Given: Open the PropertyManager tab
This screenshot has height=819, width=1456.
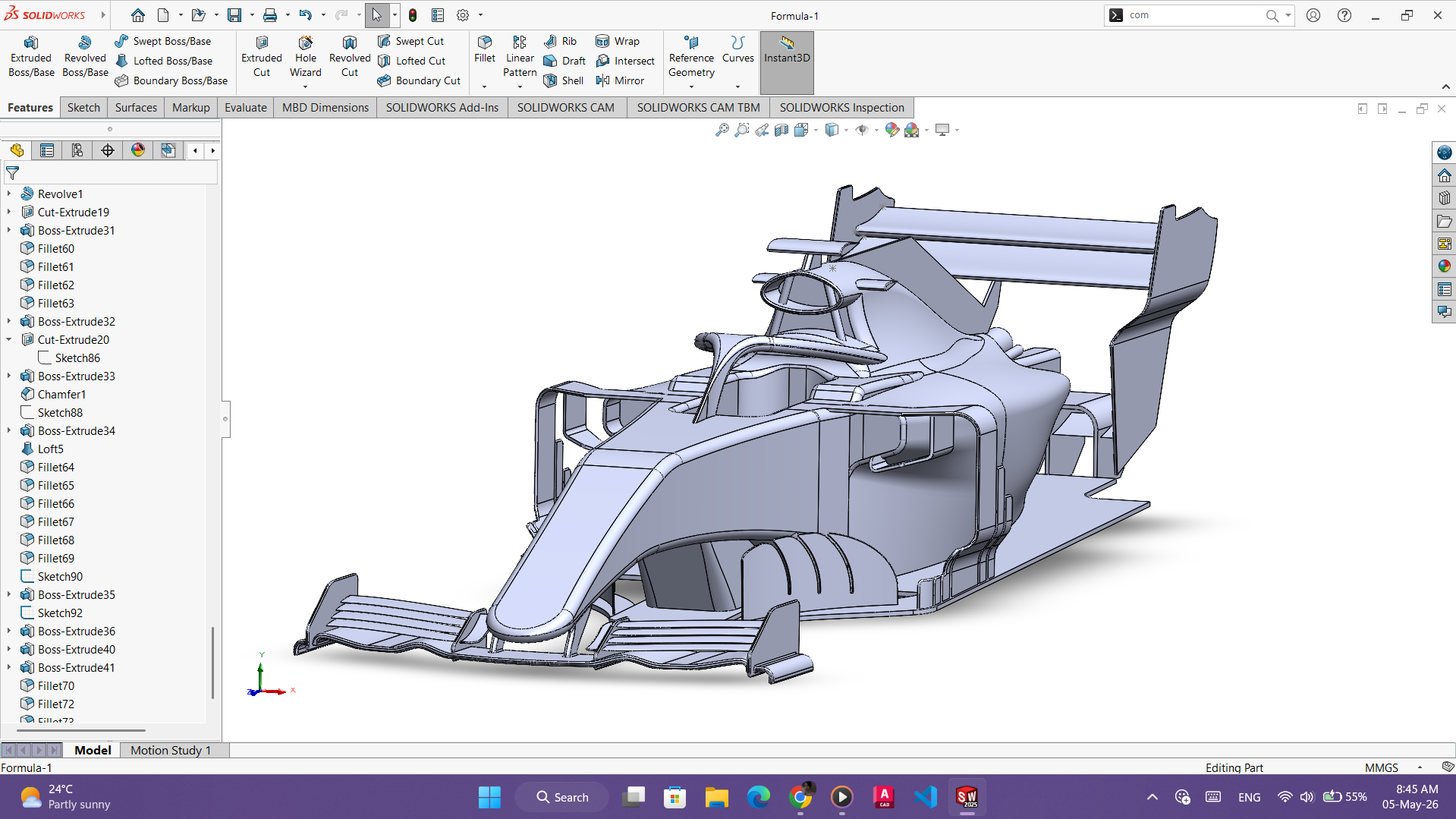Looking at the screenshot, I should pos(47,150).
